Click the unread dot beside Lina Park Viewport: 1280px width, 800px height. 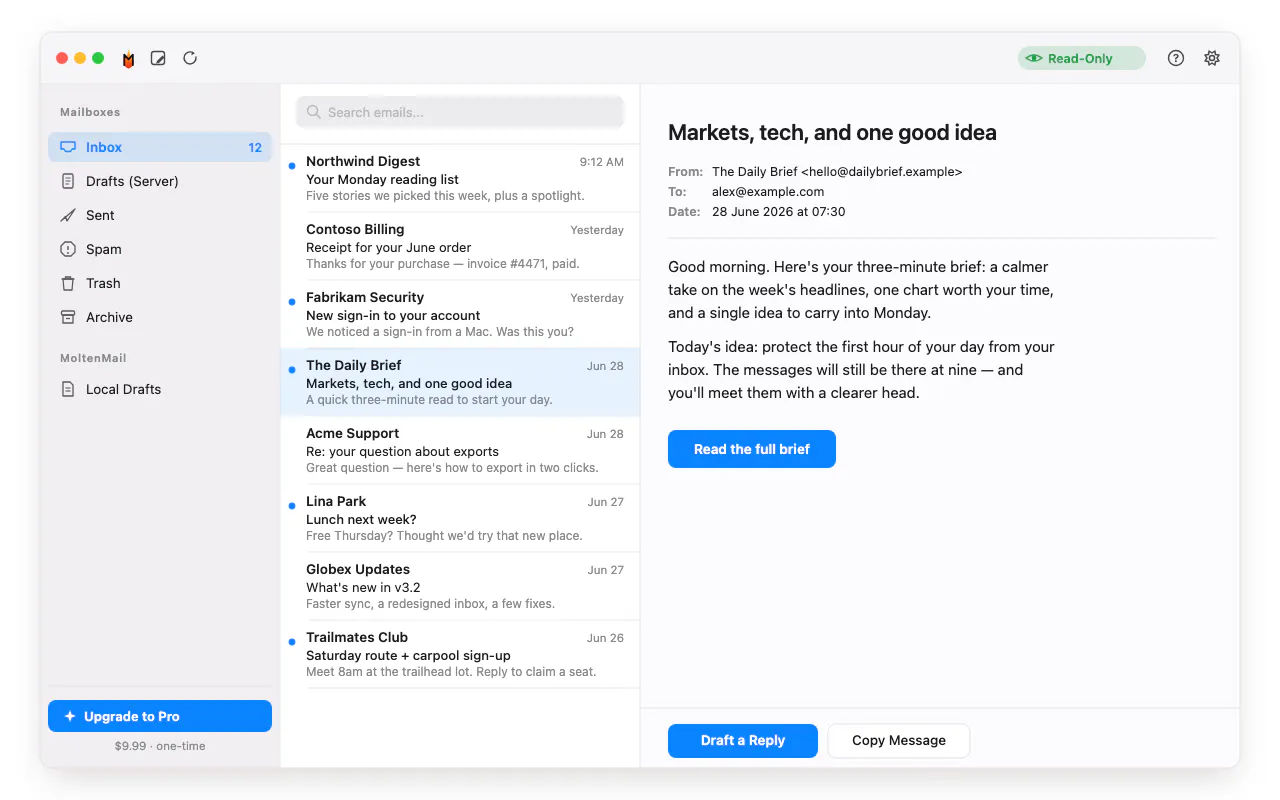292,506
